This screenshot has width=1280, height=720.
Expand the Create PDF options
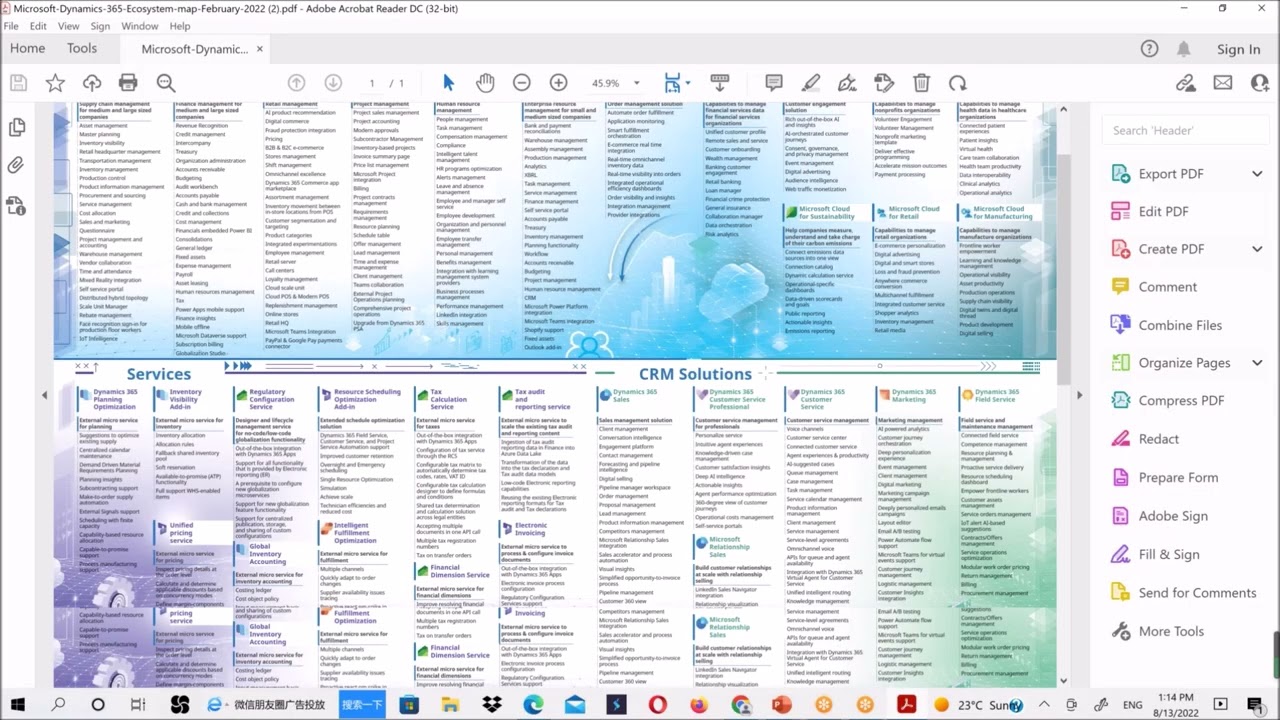click(1257, 249)
